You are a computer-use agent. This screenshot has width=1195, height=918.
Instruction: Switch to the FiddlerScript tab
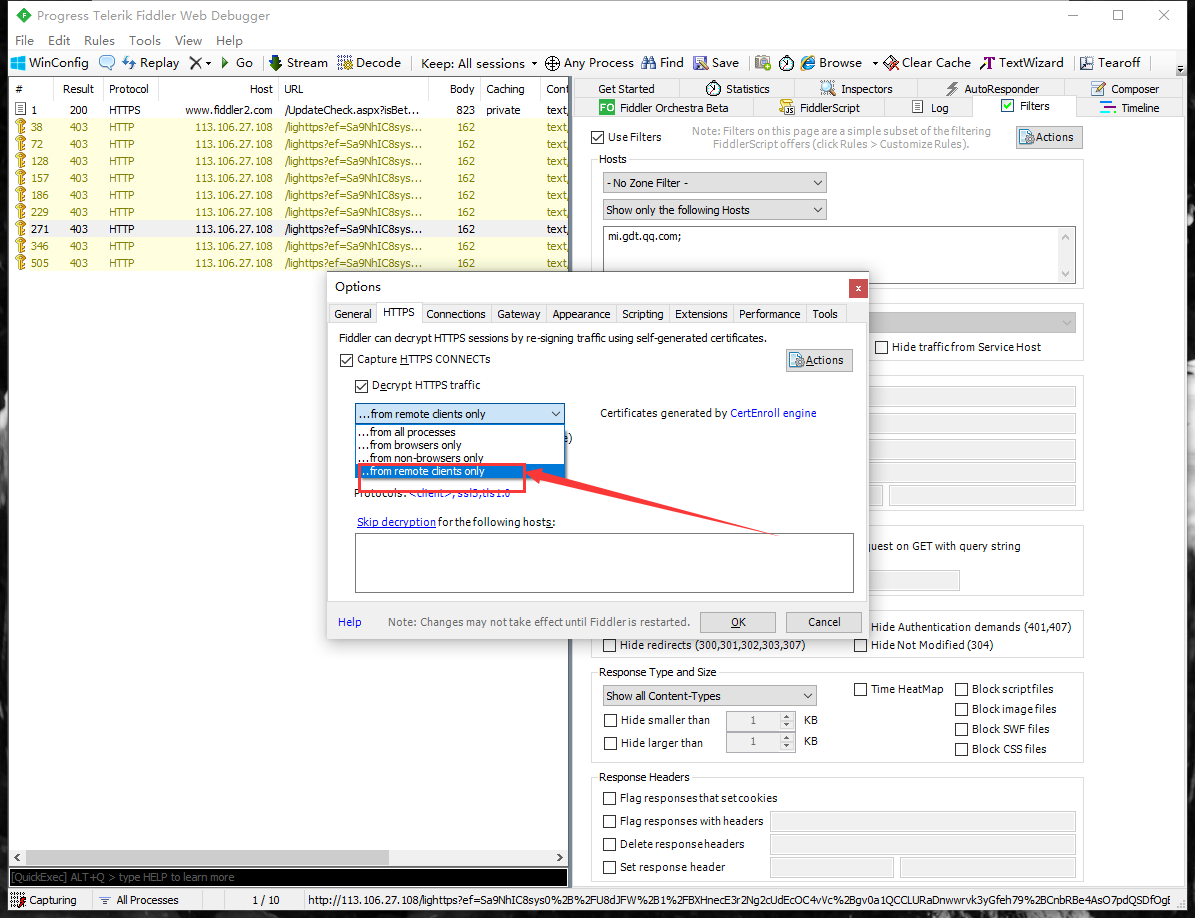pyautogui.click(x=819, y=108)
